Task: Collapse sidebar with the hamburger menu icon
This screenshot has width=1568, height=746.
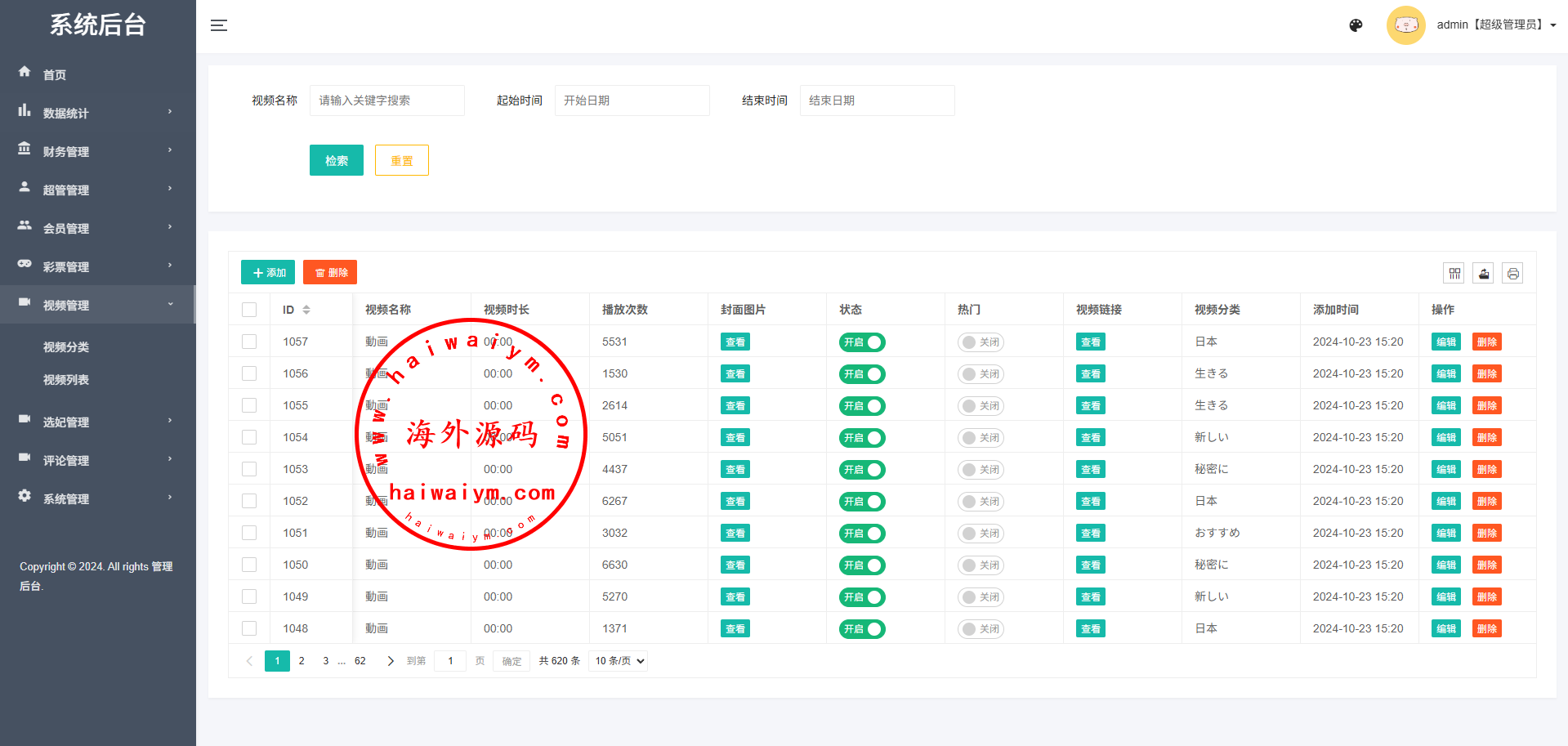Action: tap(219, 25)
